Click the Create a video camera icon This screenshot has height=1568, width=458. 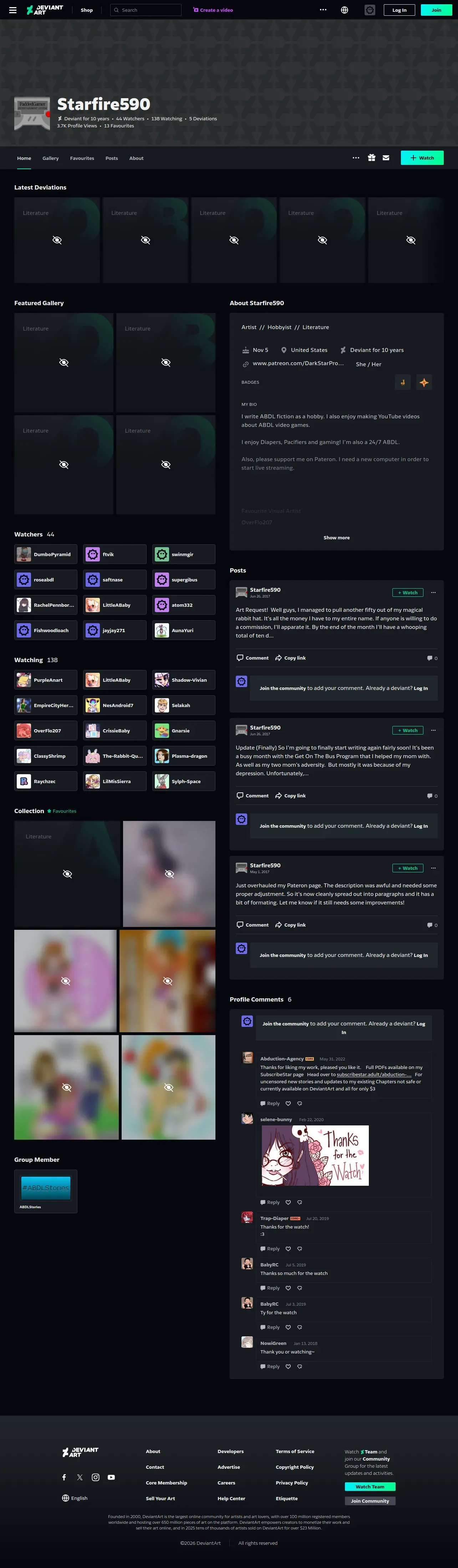196,10
